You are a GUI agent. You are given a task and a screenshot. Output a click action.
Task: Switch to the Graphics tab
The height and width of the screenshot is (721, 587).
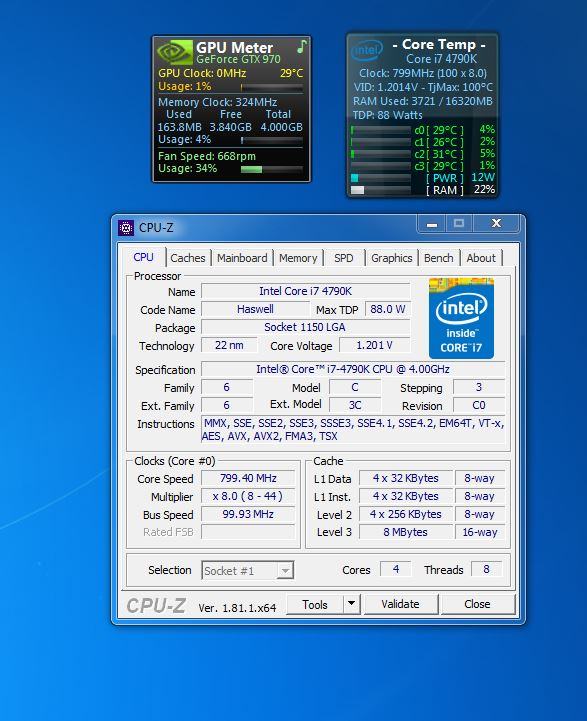pyautogui.click(x=392, y=258)
